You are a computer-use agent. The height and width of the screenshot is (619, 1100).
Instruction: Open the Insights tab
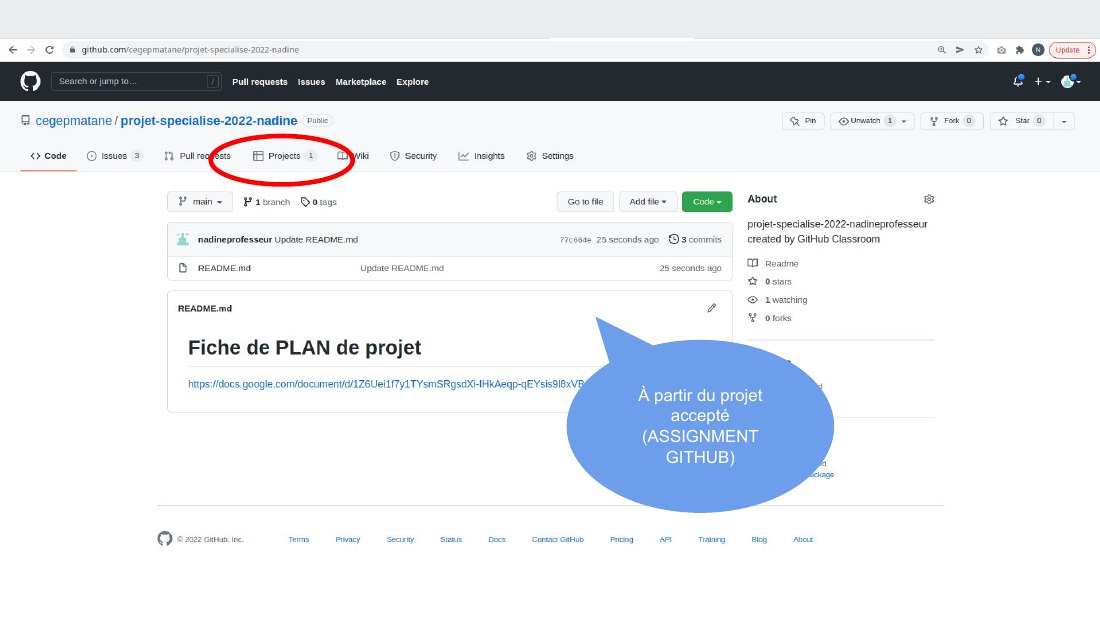tap(481, 156)
